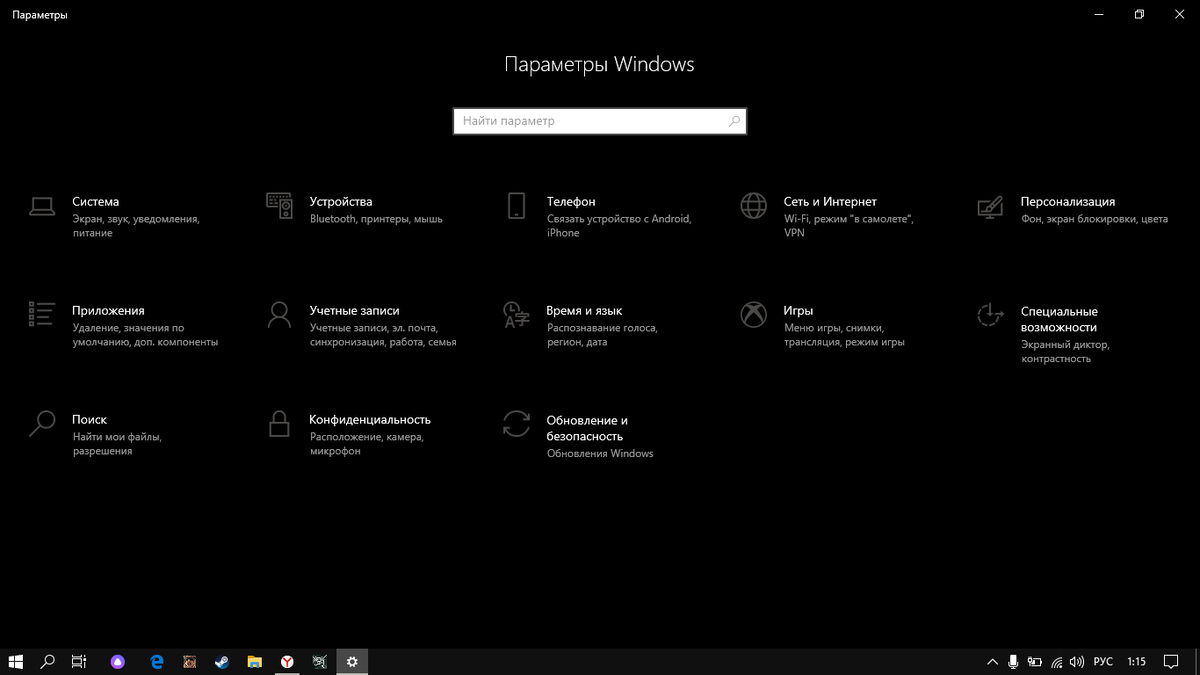Switch to Yandex Browser on the taskbar
This screenshot has width=1200, height=675.
coord(287,661)
